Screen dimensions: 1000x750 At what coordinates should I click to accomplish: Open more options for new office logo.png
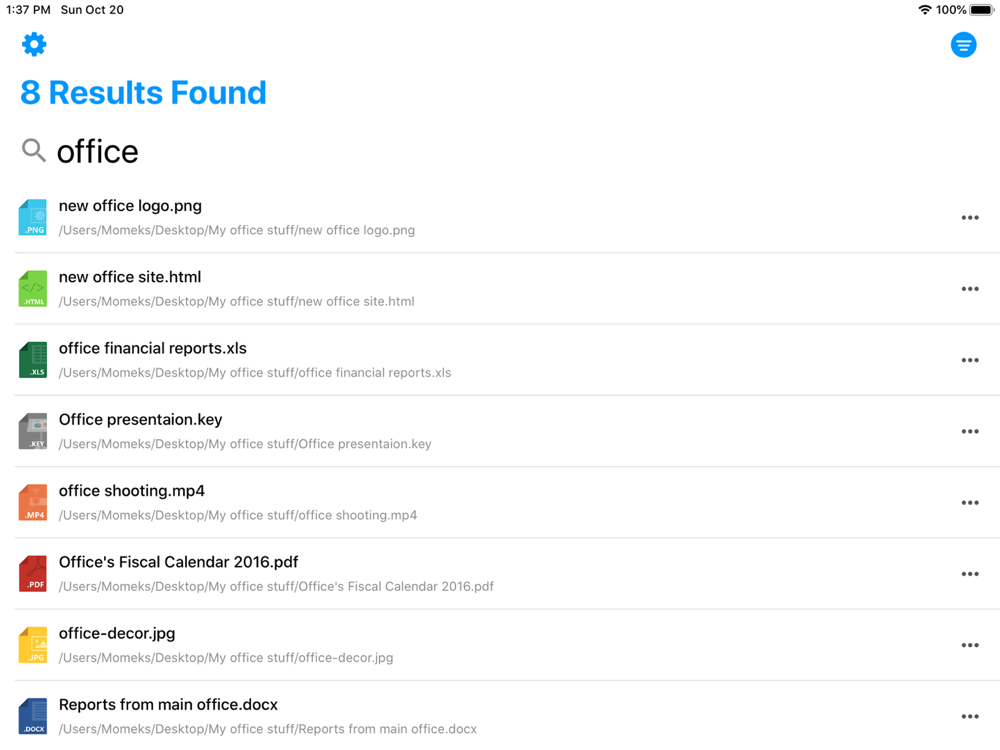coord(969,218)
